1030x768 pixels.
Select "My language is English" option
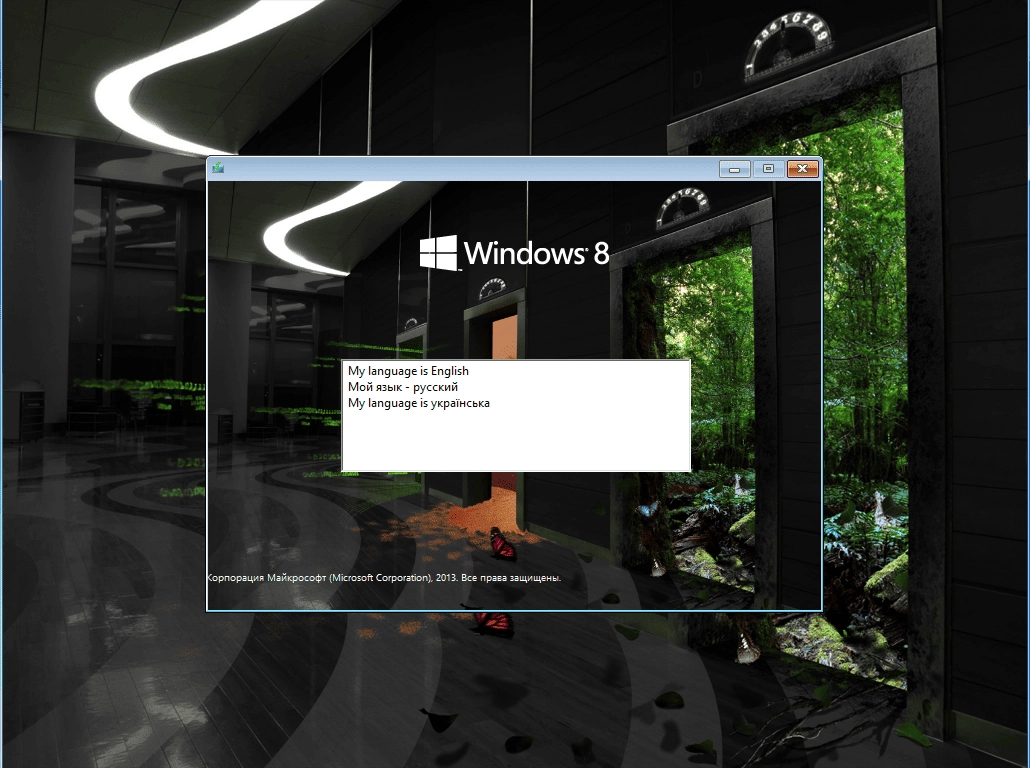pyautogui.click(x=408, y=371)
